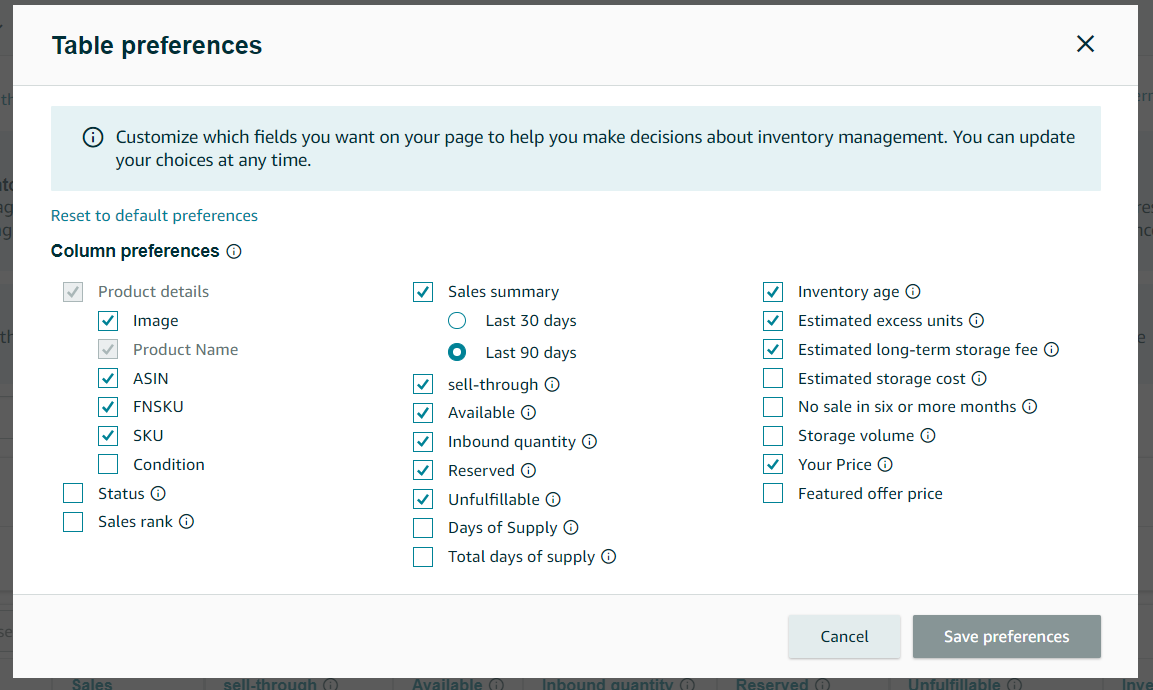
Task: Select the Last 30 days radio button
Action: coord(456,321)
